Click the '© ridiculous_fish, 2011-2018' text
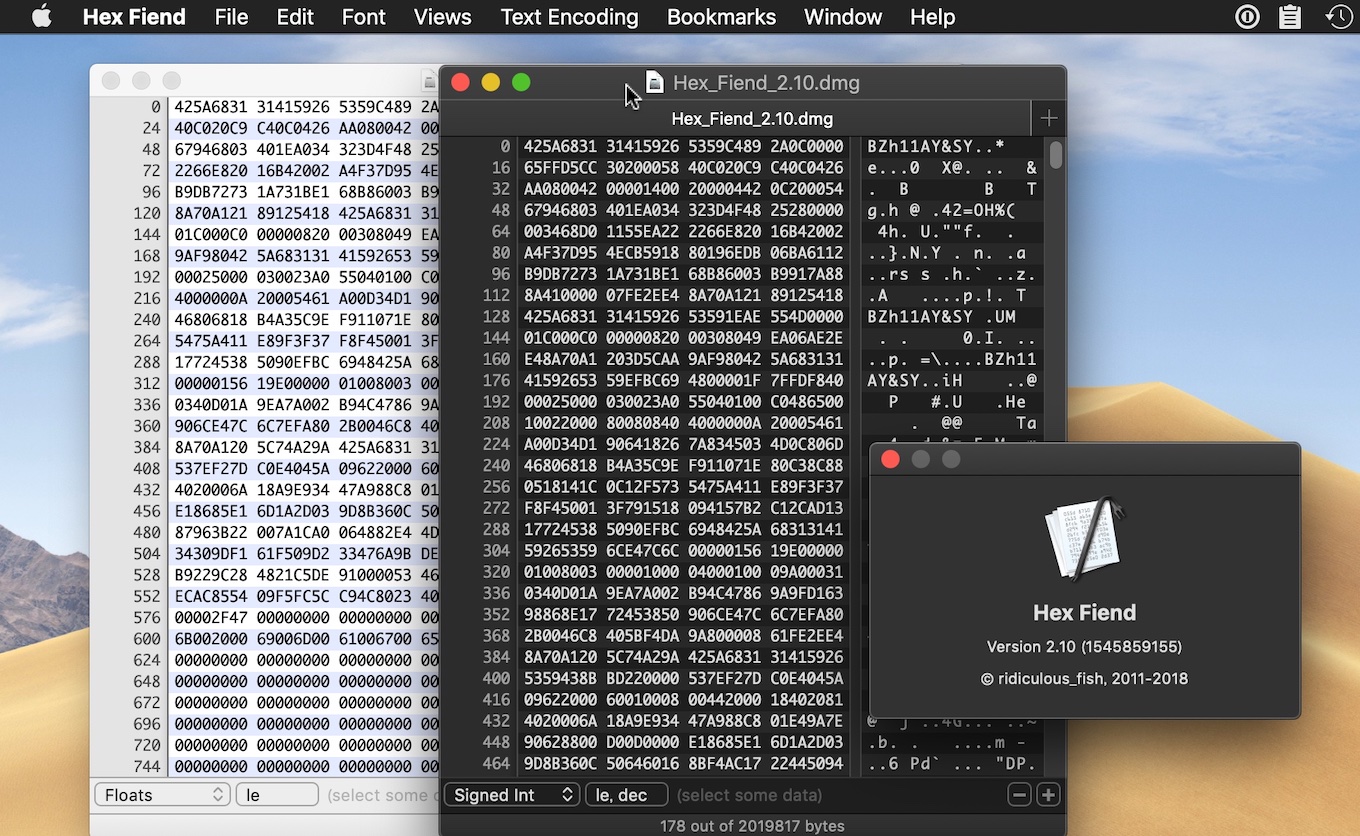 1084,679
